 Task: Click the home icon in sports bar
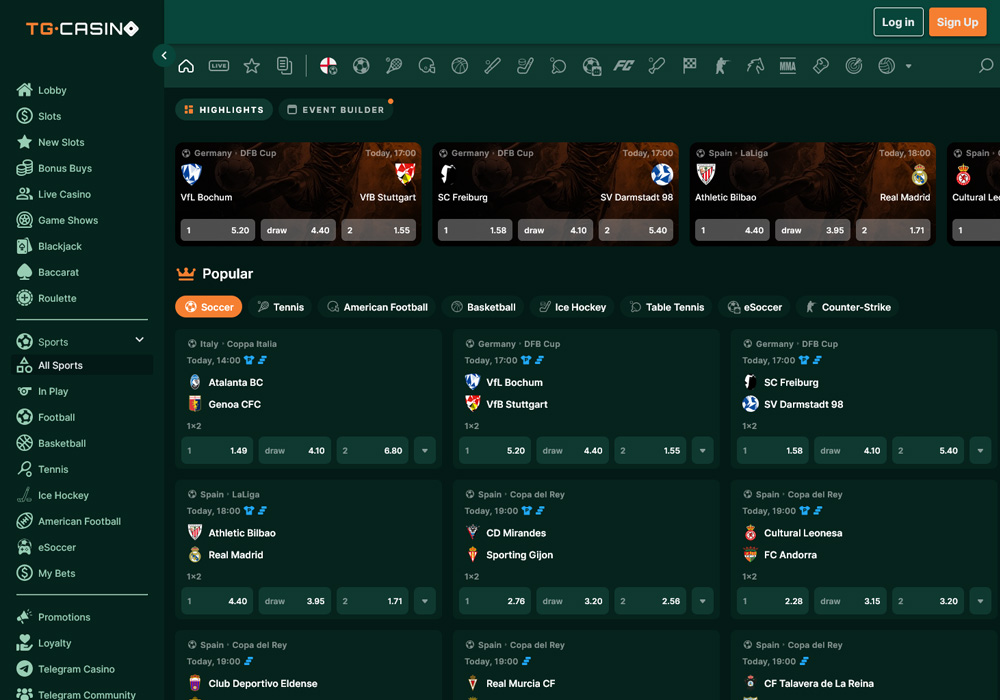(x=186, y=66)
